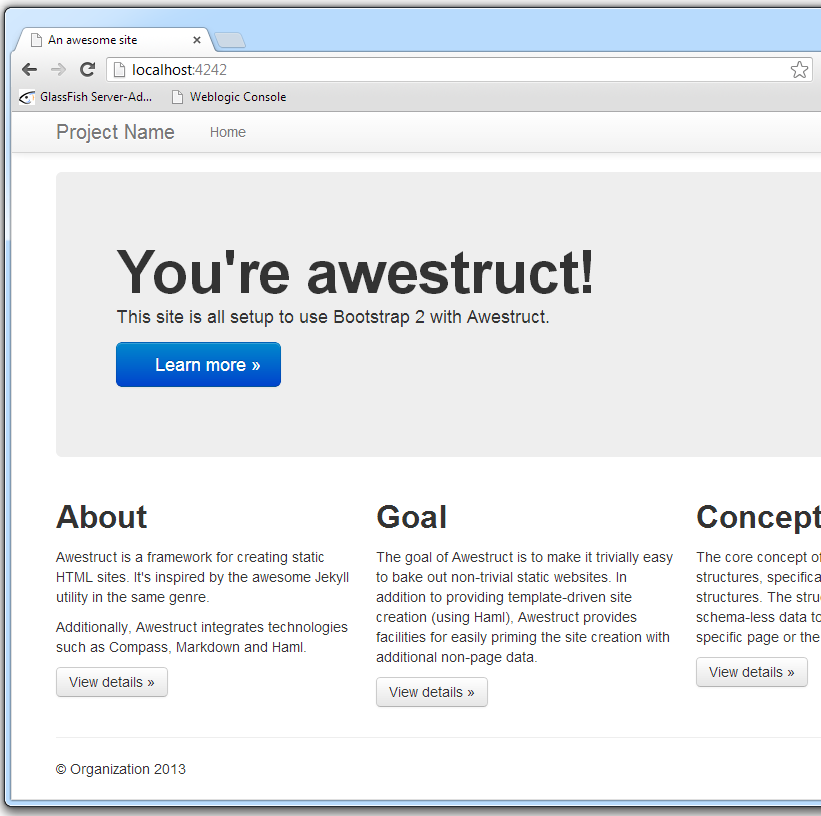Open GlassFish Server bookmark
821x816 pixels.
(86, 97)
